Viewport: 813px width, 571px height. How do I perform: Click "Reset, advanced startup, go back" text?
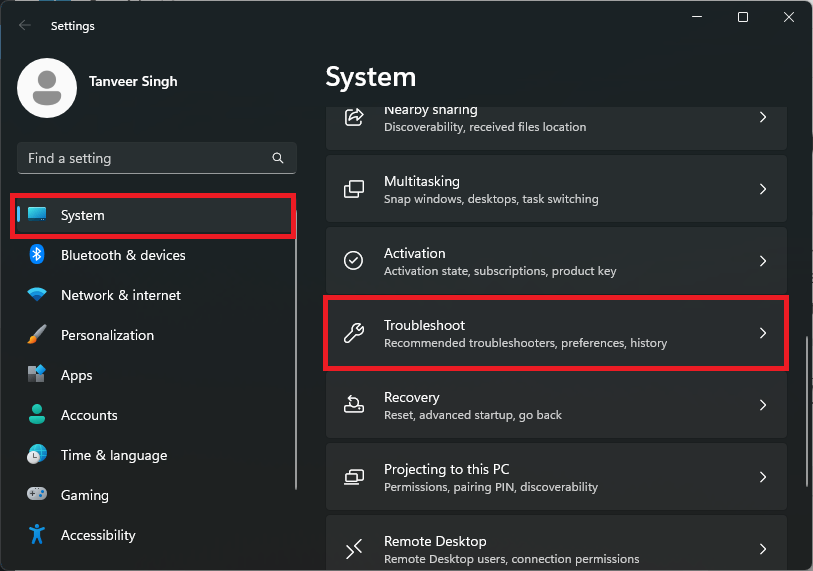473,415
